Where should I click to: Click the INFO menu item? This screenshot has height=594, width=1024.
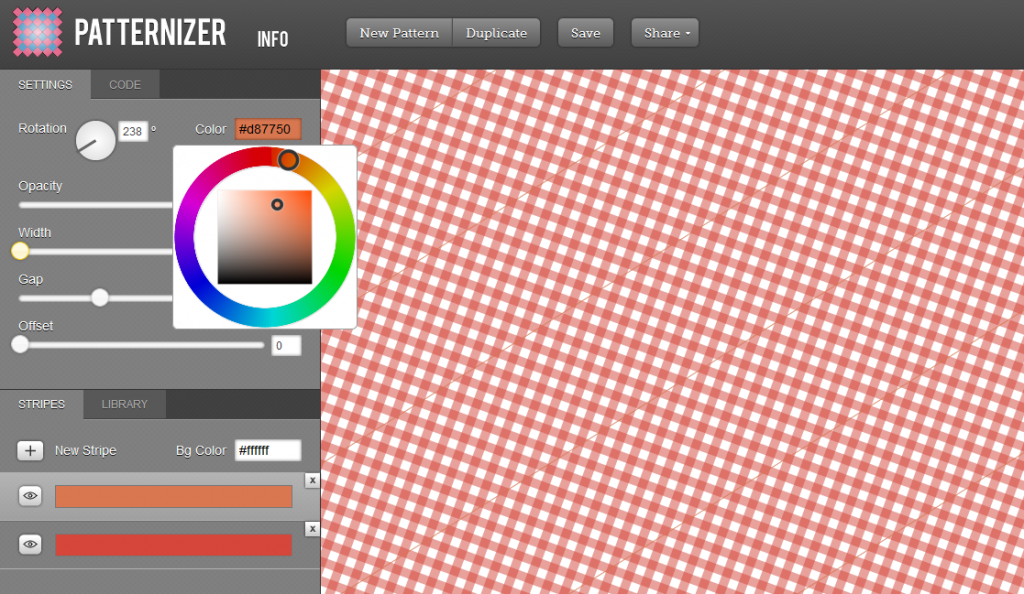272,39
